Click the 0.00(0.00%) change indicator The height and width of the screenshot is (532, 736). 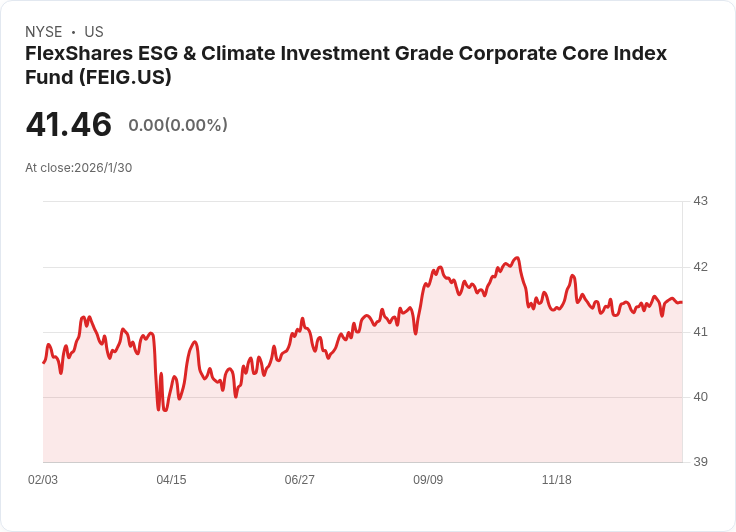[178, 125]
